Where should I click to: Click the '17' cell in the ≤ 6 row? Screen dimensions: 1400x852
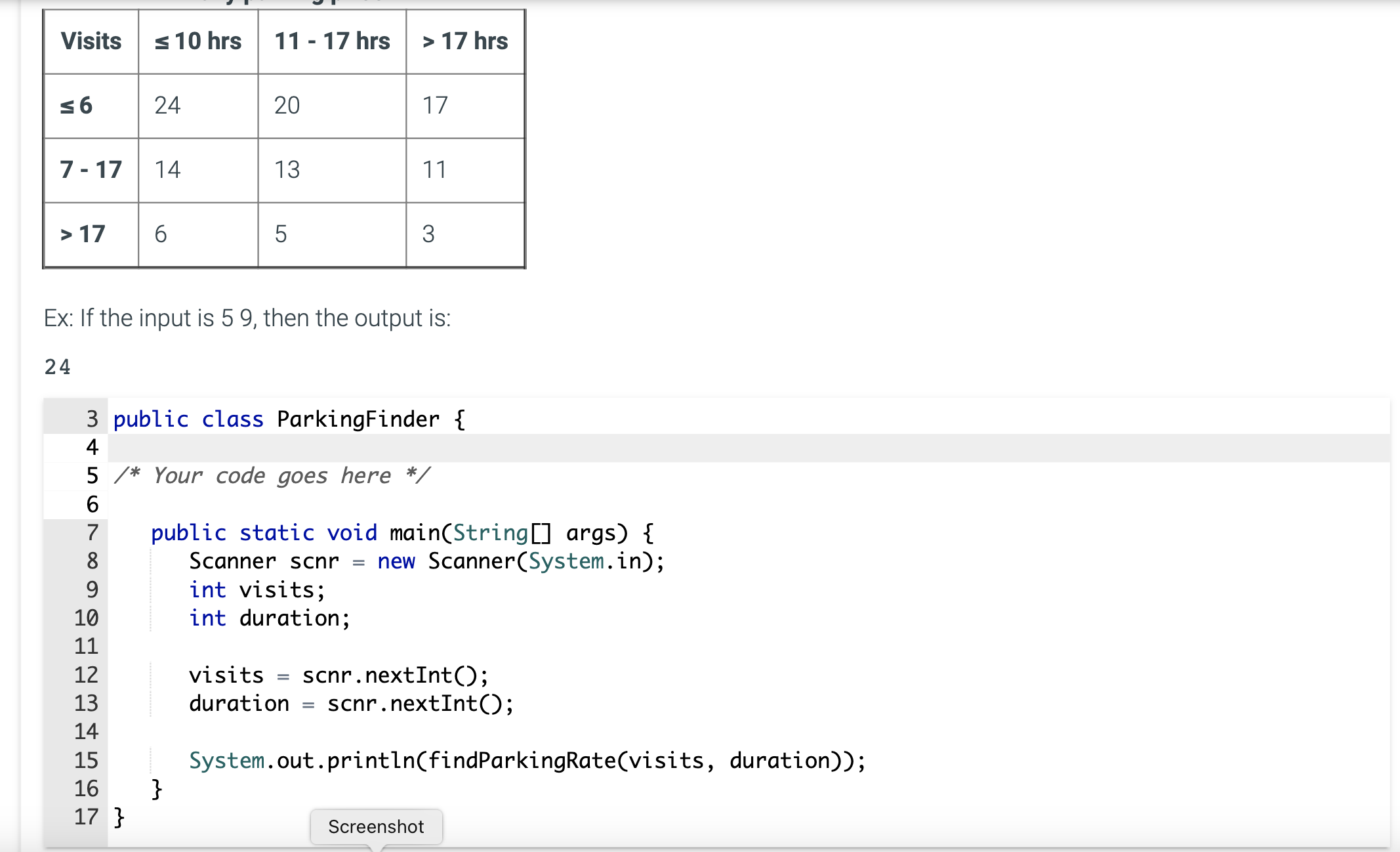coord(465,106)
